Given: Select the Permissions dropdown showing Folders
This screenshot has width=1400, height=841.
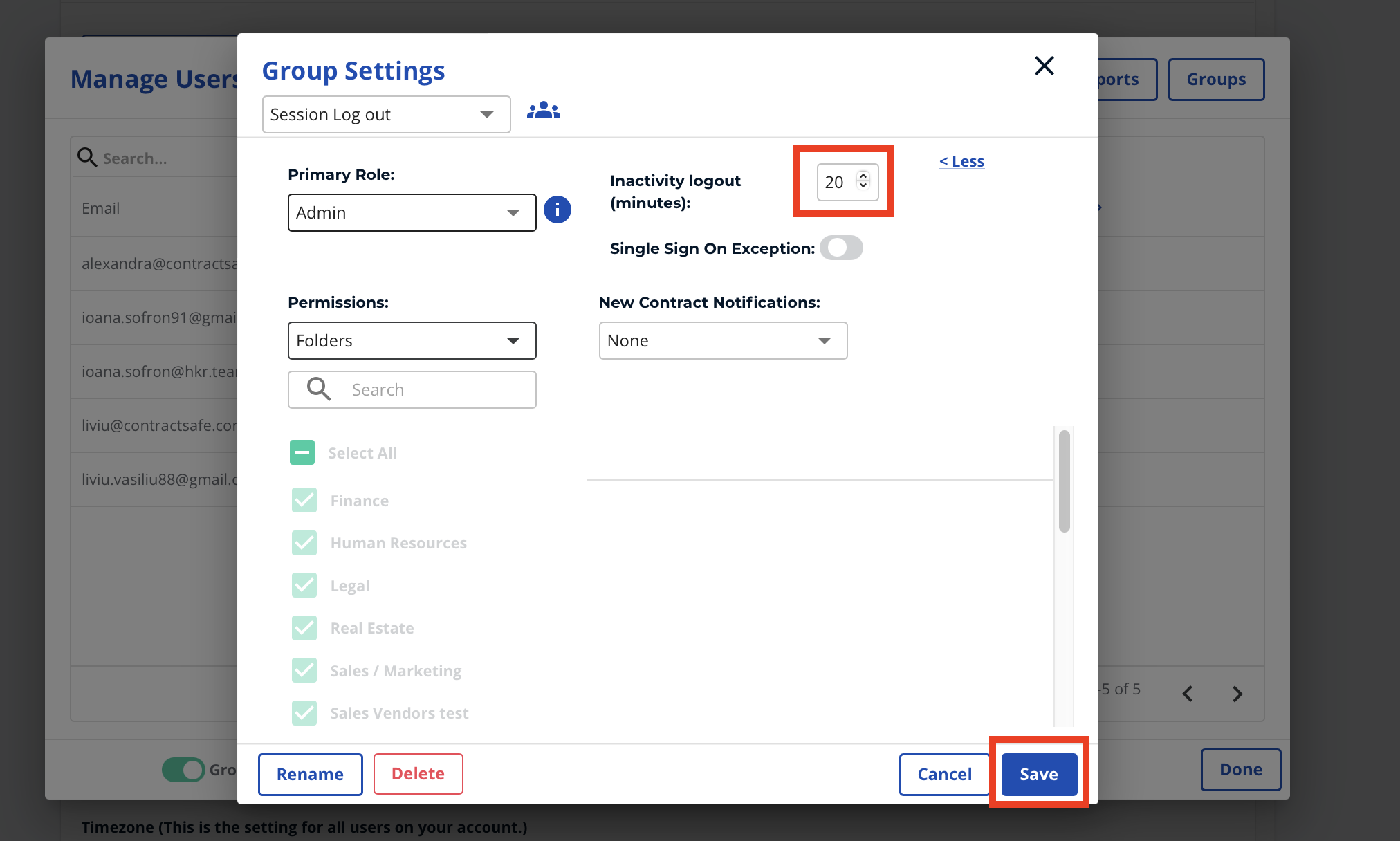Looking at the screenshot, I should pyautogui.click(x=412, y=340).
